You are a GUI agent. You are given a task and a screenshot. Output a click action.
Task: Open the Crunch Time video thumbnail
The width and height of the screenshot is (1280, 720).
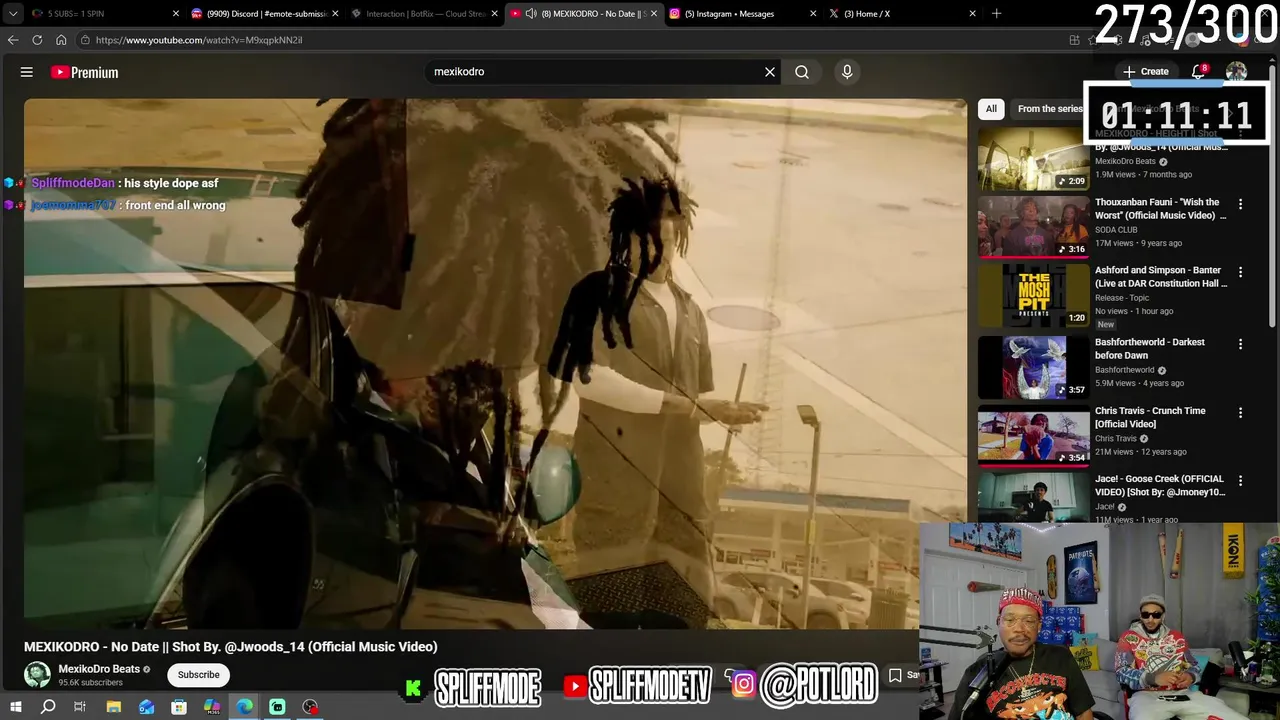point(1034,435)
